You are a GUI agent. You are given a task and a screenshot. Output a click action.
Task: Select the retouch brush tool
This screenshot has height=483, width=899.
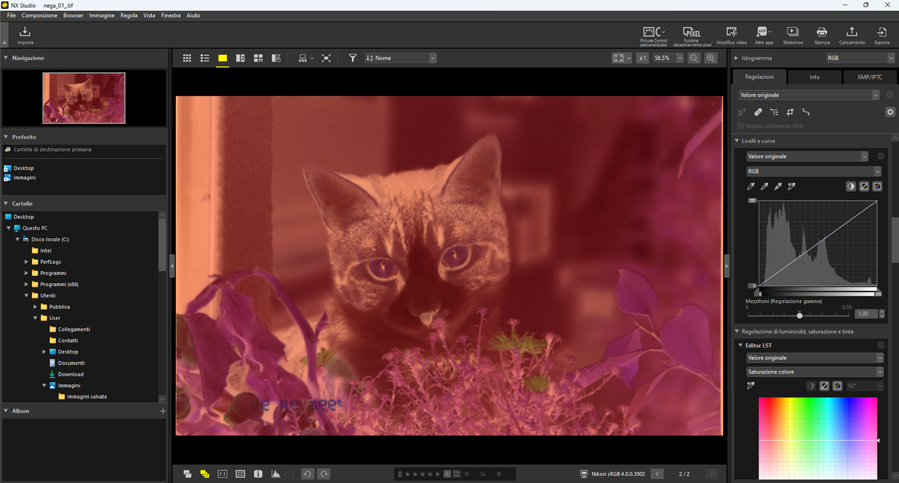click(x=758, y=112)
